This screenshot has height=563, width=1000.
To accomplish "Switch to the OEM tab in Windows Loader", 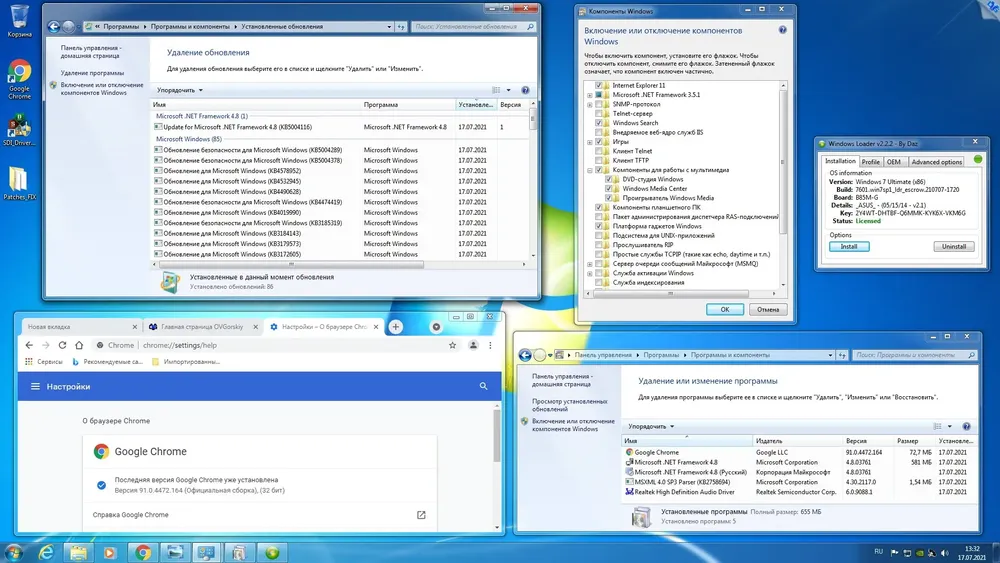I will (x=893, y=162).
